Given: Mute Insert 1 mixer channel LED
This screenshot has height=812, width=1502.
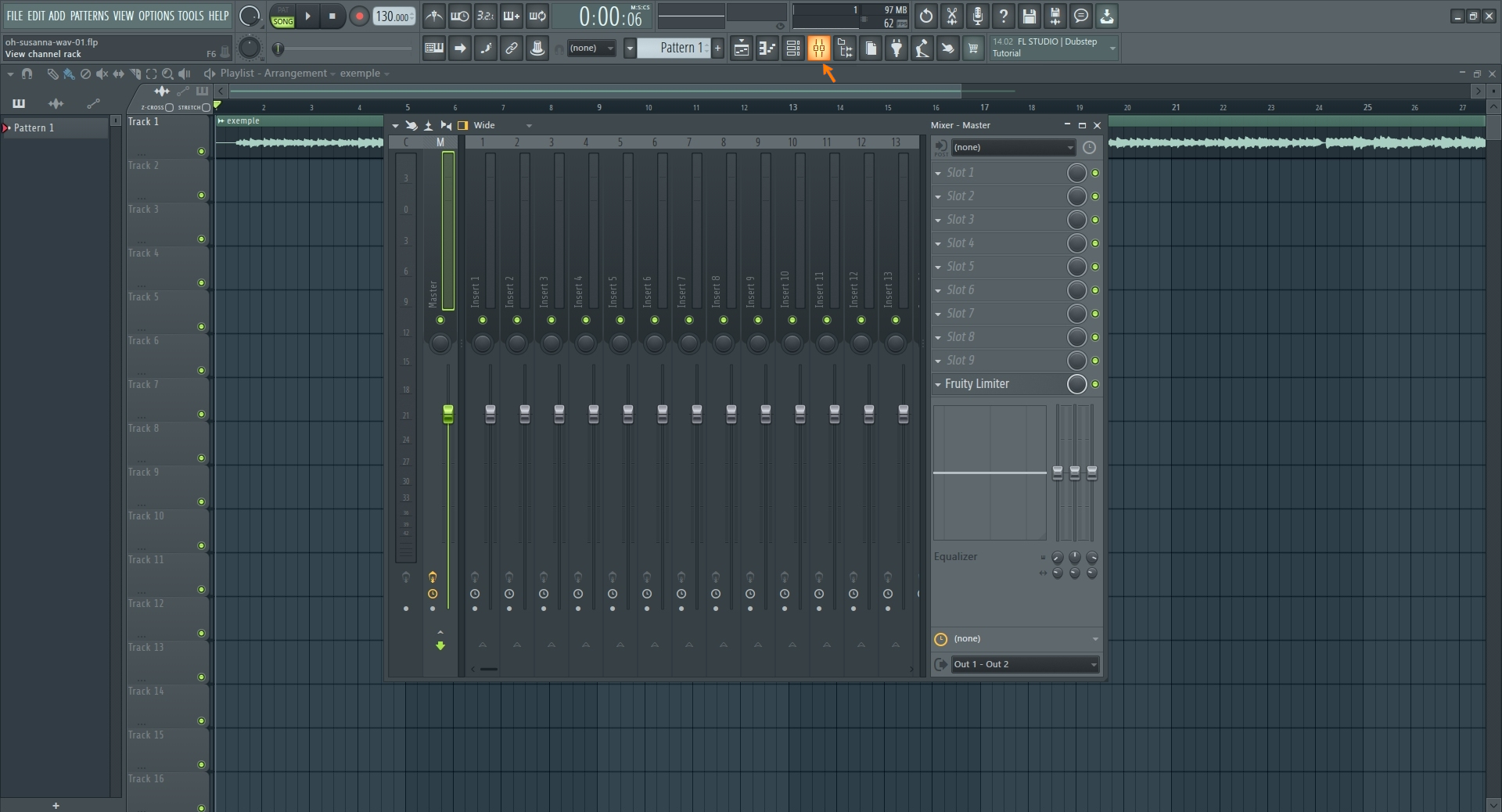Looking at the screenshot, I should 483,320.
